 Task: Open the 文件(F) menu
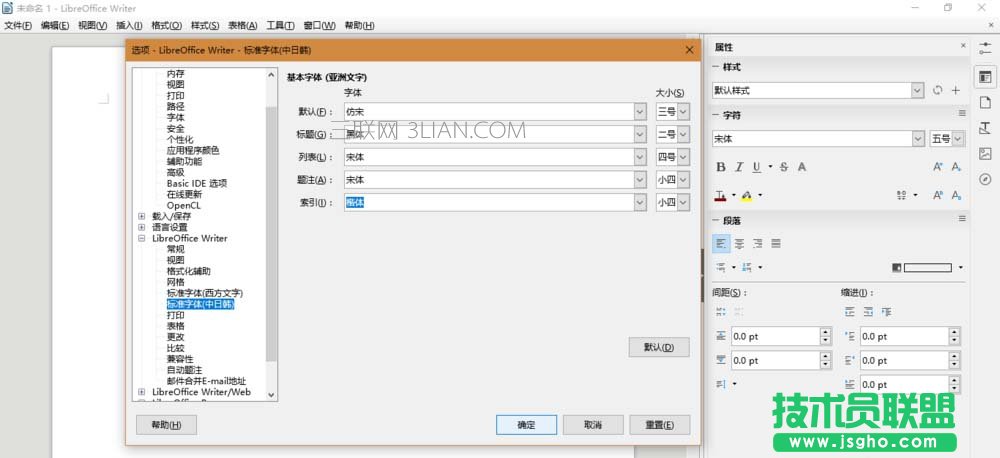pyautogui.click(x=18, y=26)
